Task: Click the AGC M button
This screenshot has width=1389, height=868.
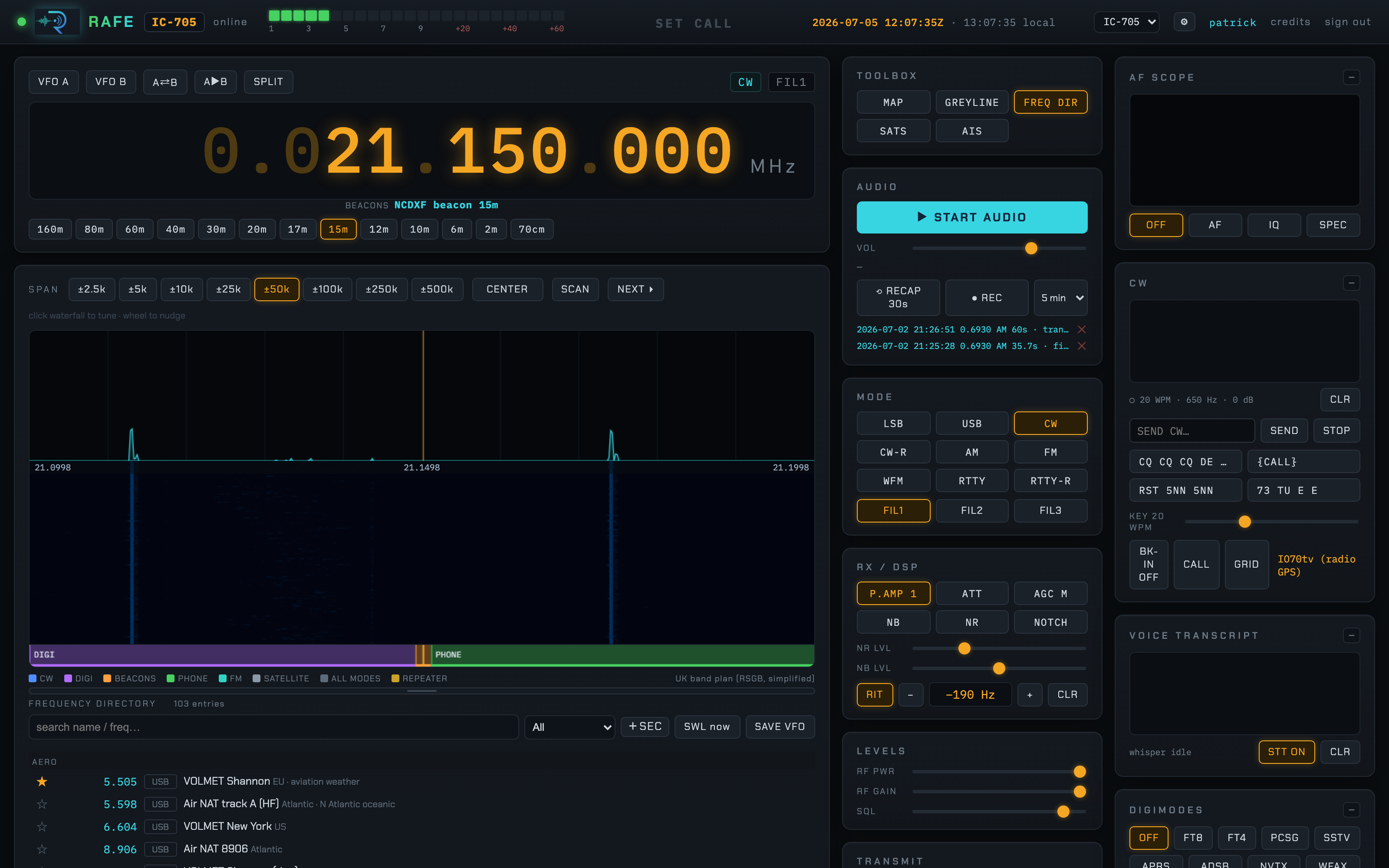Action: tap(1050, 594)
